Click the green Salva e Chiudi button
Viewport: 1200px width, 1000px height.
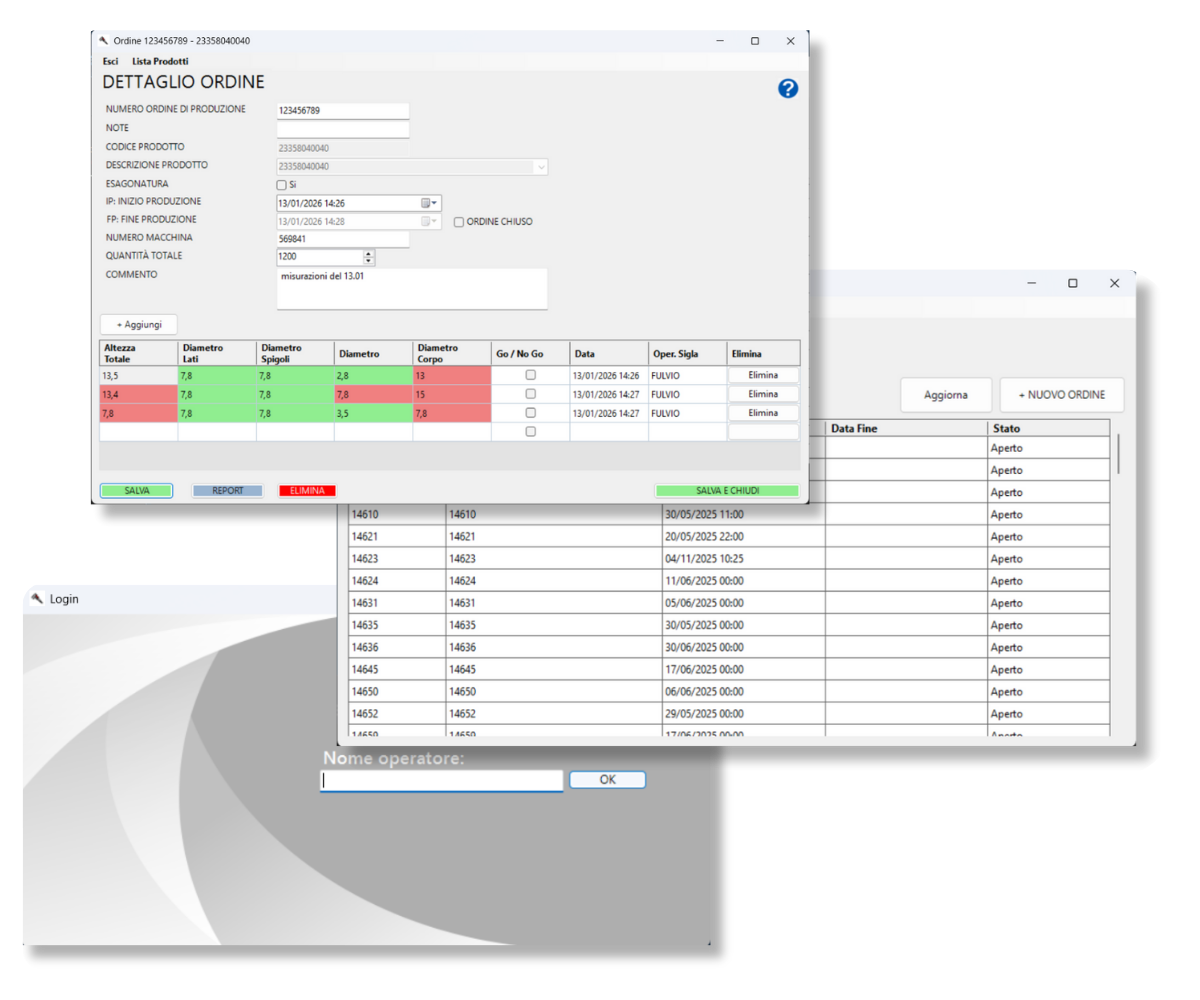pos(727,491)
